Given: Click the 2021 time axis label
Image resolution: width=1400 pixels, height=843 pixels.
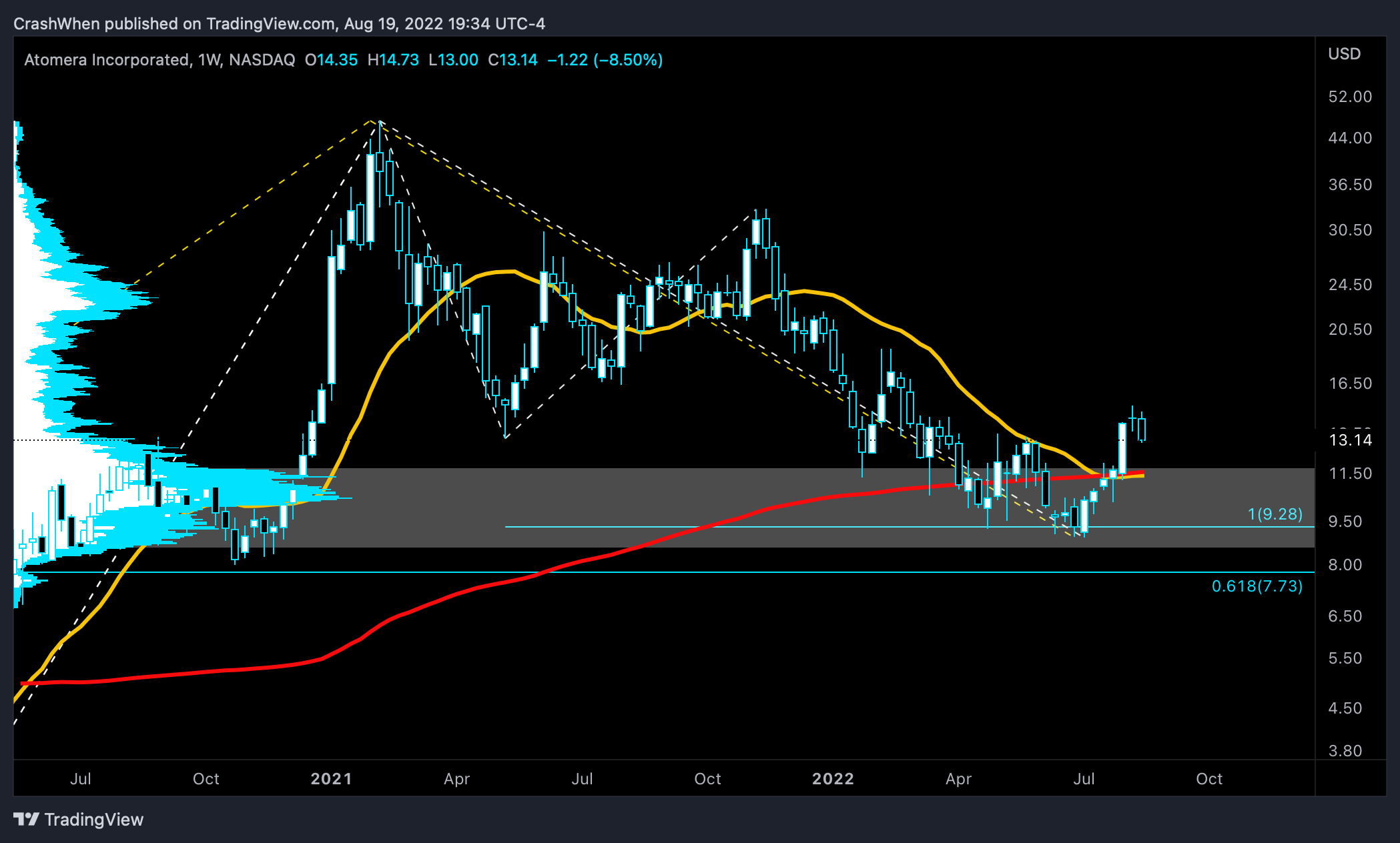Looking at the screenshot, I should [331, 779].
